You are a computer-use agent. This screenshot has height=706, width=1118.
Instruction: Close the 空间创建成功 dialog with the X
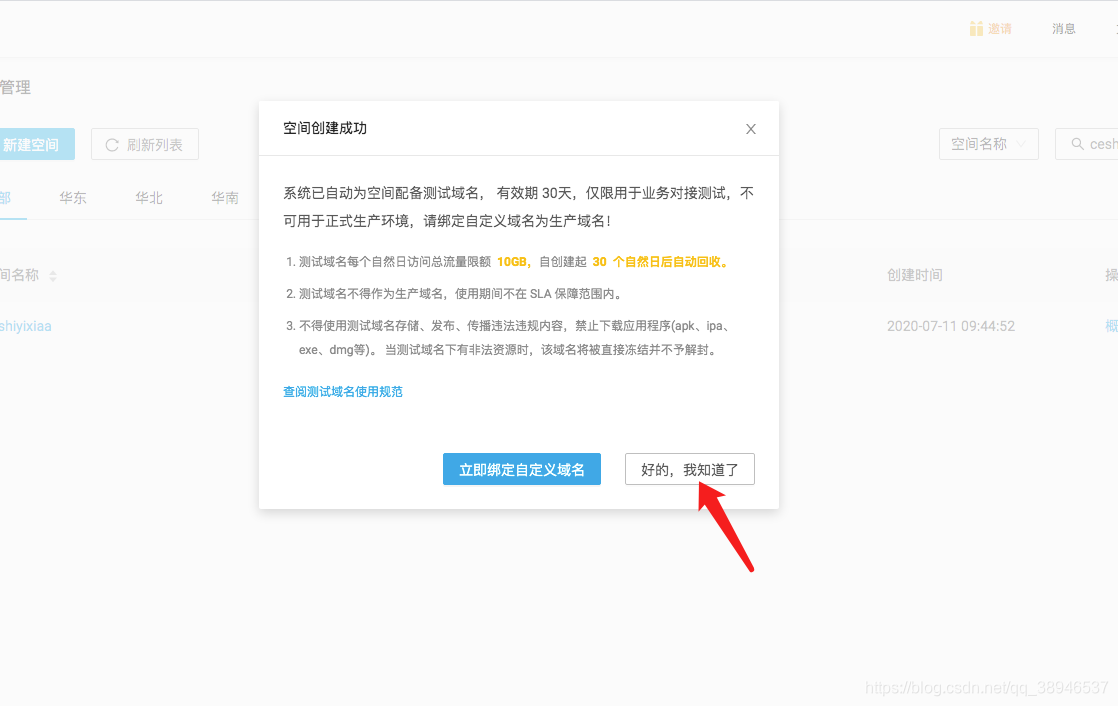[750, 129]
